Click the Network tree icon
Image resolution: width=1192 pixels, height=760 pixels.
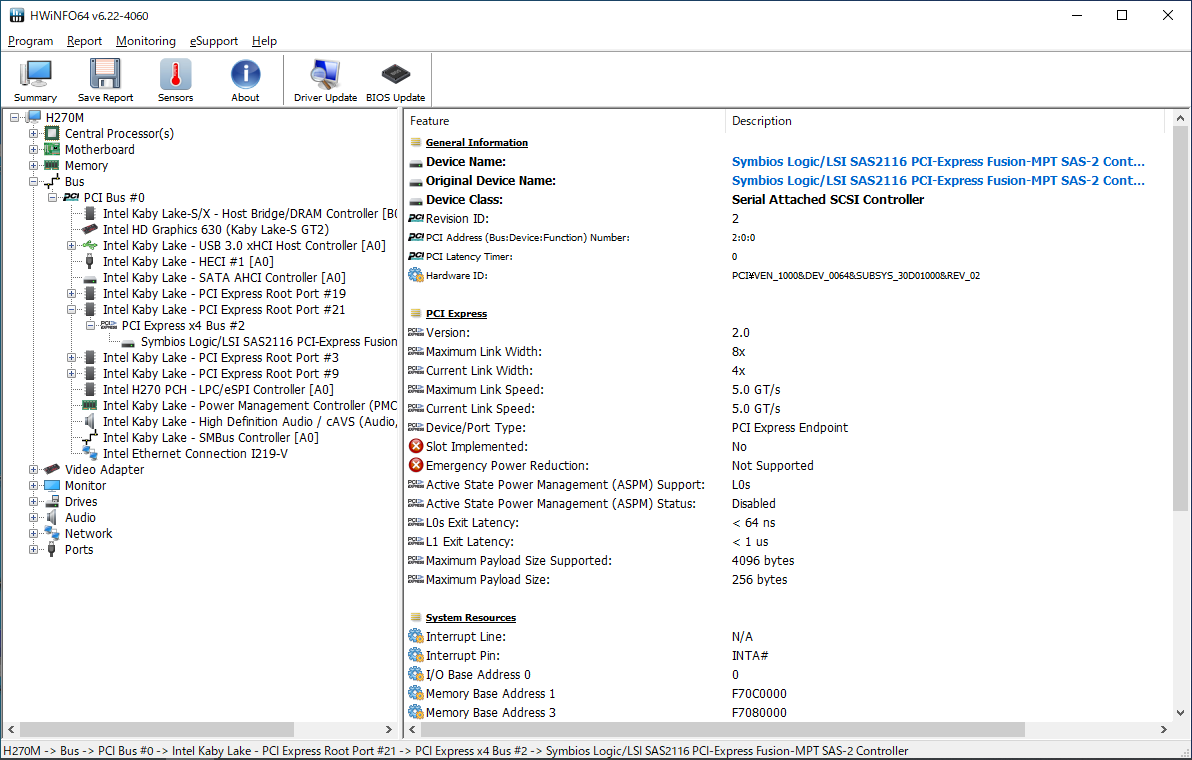point(52,534)
